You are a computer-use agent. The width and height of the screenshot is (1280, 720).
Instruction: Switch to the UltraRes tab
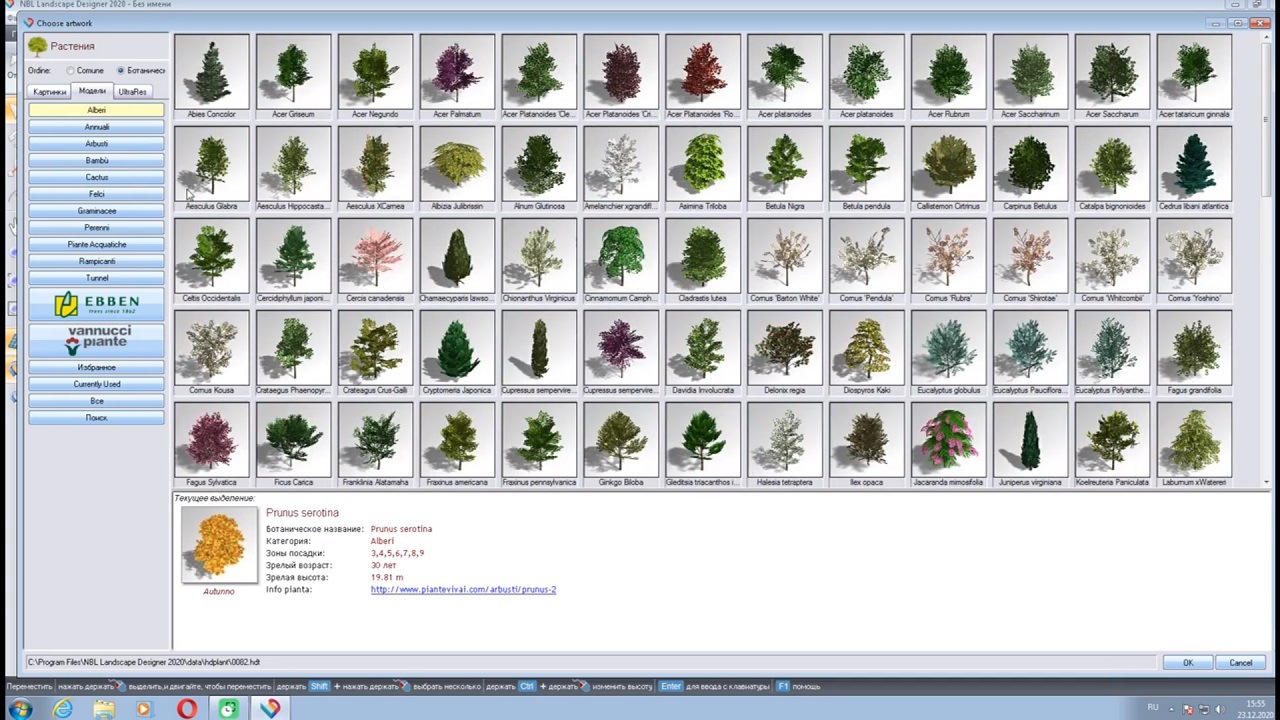(x=132, y=92)
